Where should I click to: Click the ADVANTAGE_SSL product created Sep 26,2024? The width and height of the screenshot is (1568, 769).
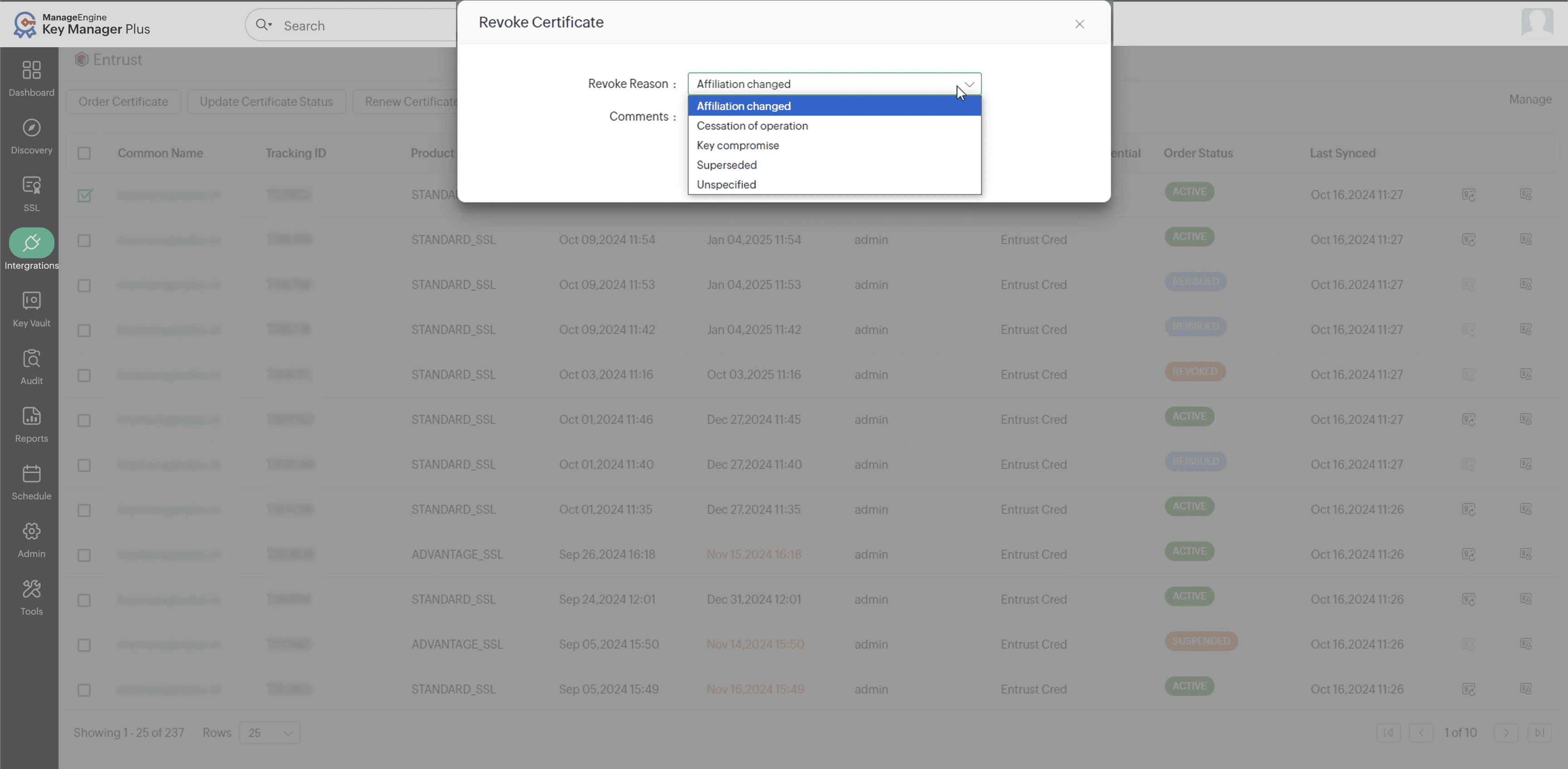click(x=456, y=554)
